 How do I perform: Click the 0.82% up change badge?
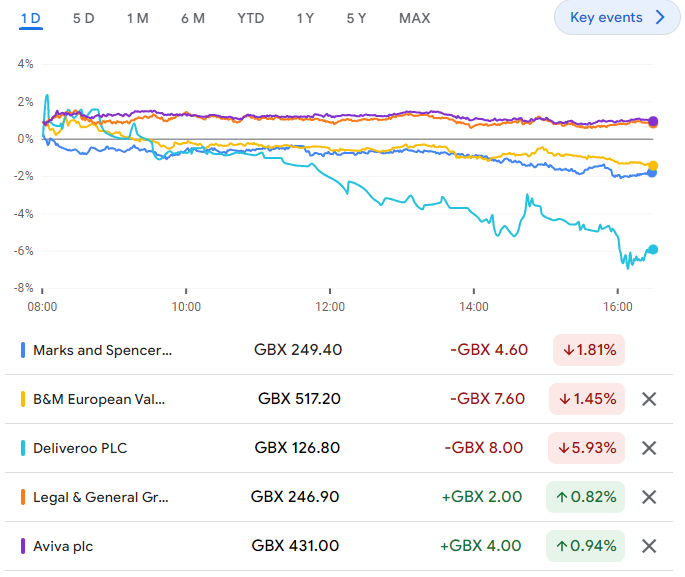tap(585, 497)
